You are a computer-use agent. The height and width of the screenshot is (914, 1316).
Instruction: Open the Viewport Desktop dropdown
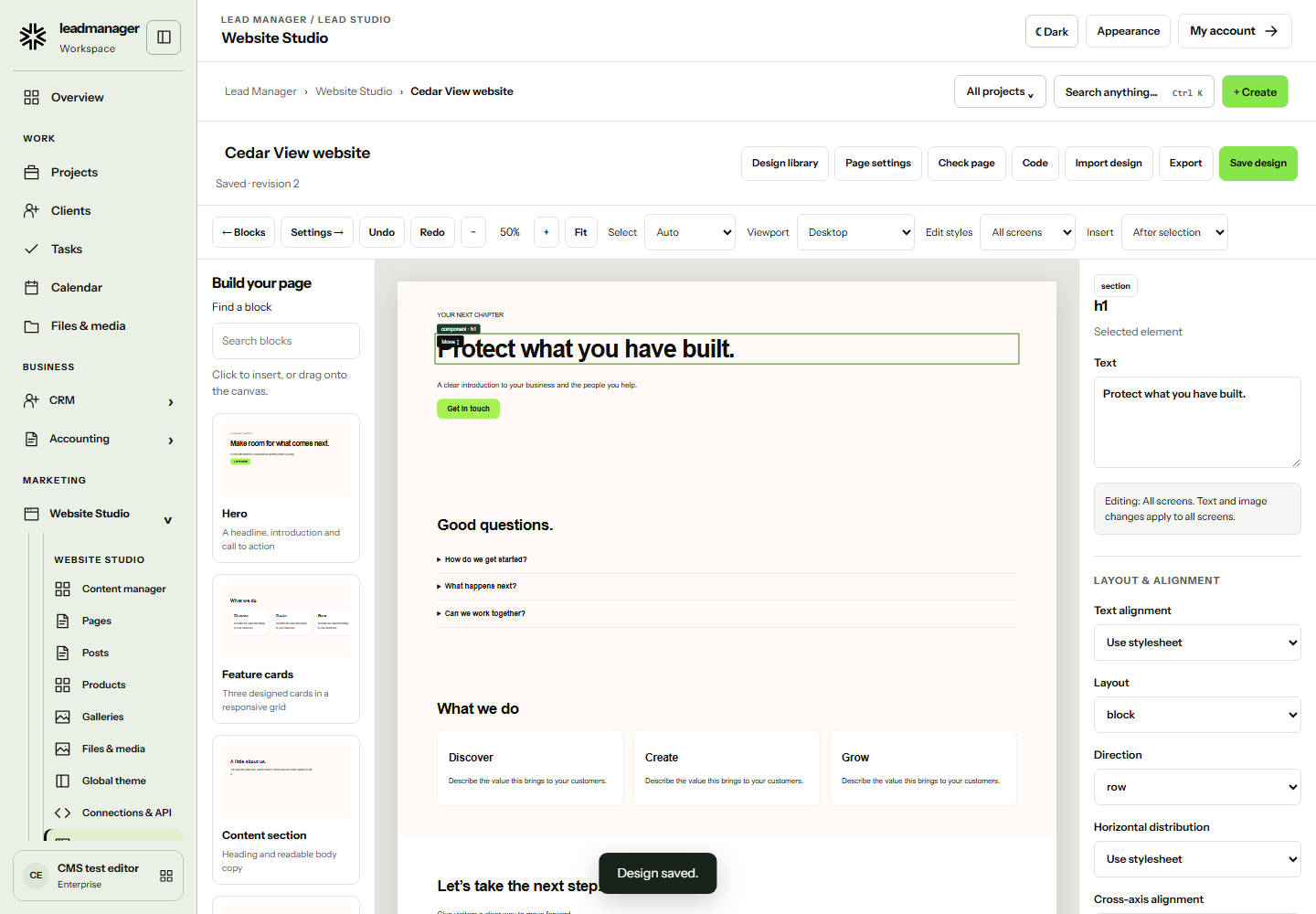tap(855, 232)
